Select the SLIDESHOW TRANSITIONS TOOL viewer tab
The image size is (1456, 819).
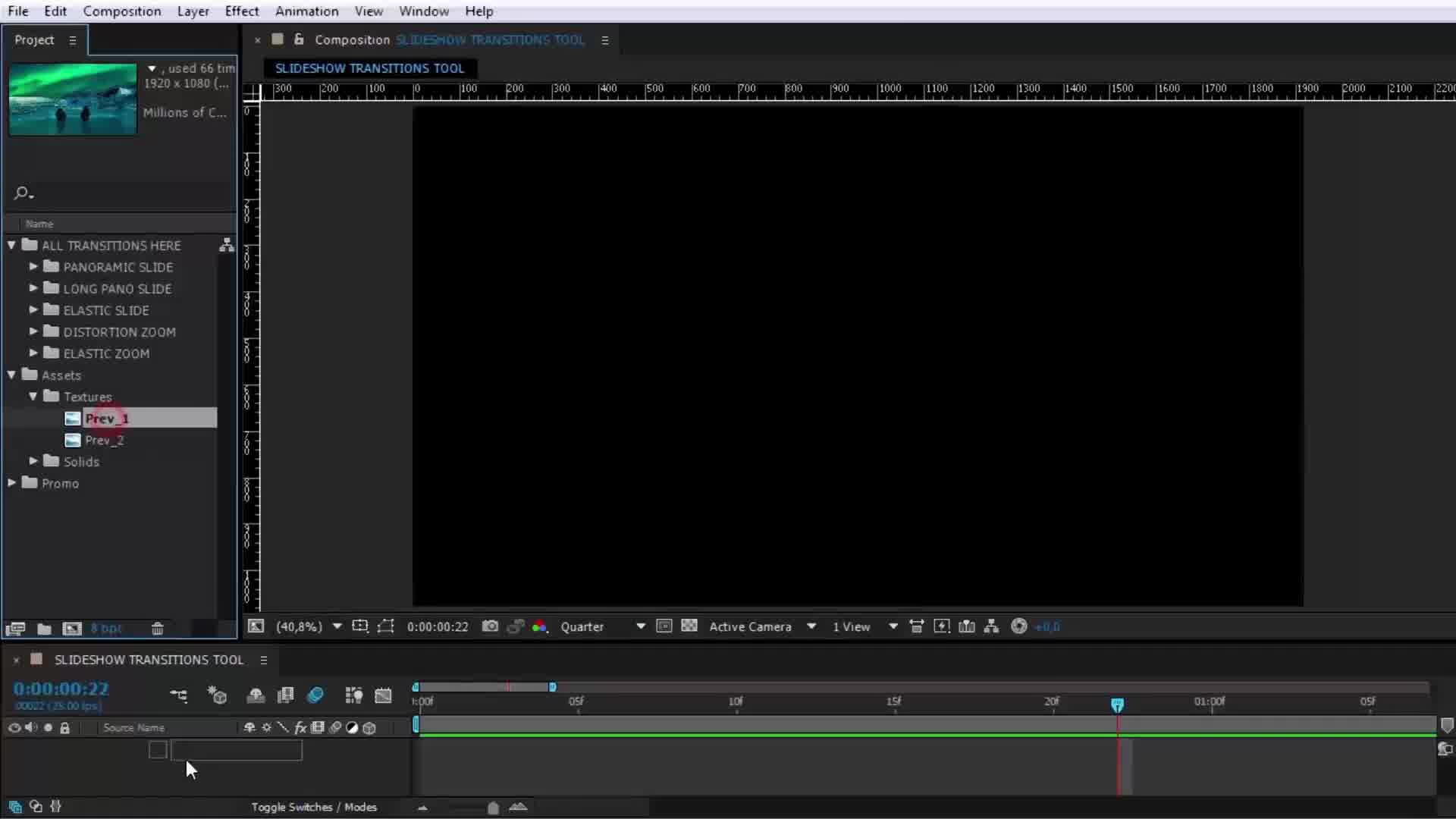pyautogui.click(x=369, y=68)
